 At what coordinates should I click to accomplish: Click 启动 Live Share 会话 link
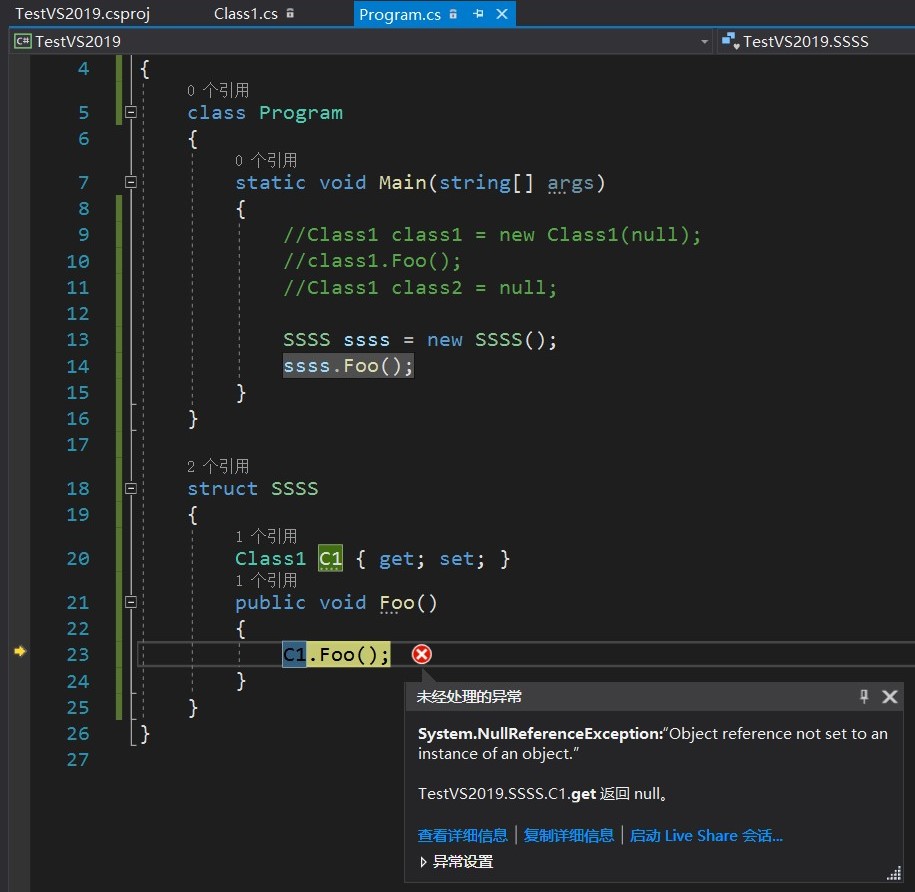pos(706,836)
